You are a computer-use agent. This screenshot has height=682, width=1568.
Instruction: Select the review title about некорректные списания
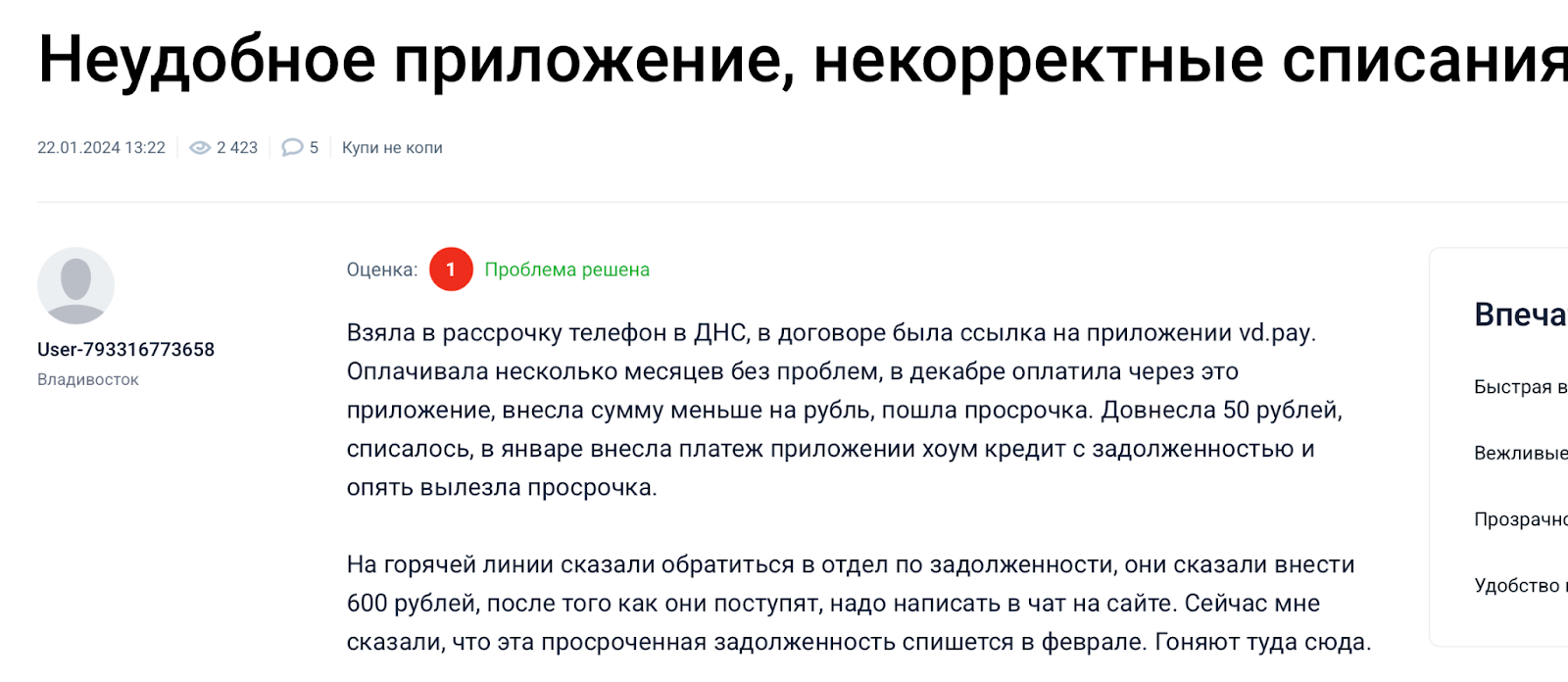click(784, 59)
